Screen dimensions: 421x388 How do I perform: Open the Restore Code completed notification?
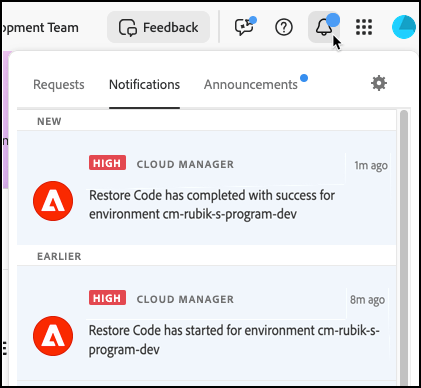click(206, 188)
